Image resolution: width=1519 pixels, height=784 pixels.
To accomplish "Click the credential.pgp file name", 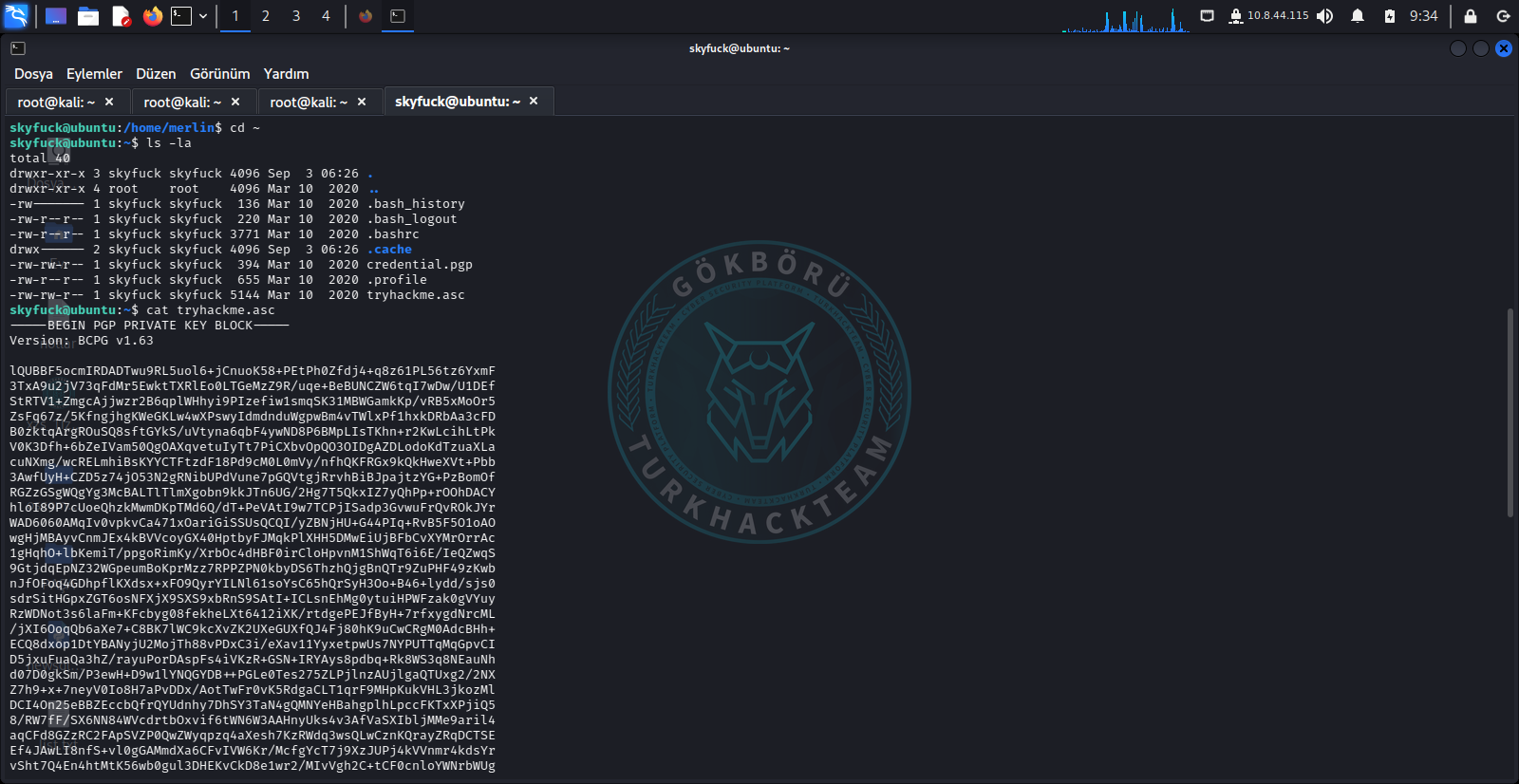I will pos(420,265).
